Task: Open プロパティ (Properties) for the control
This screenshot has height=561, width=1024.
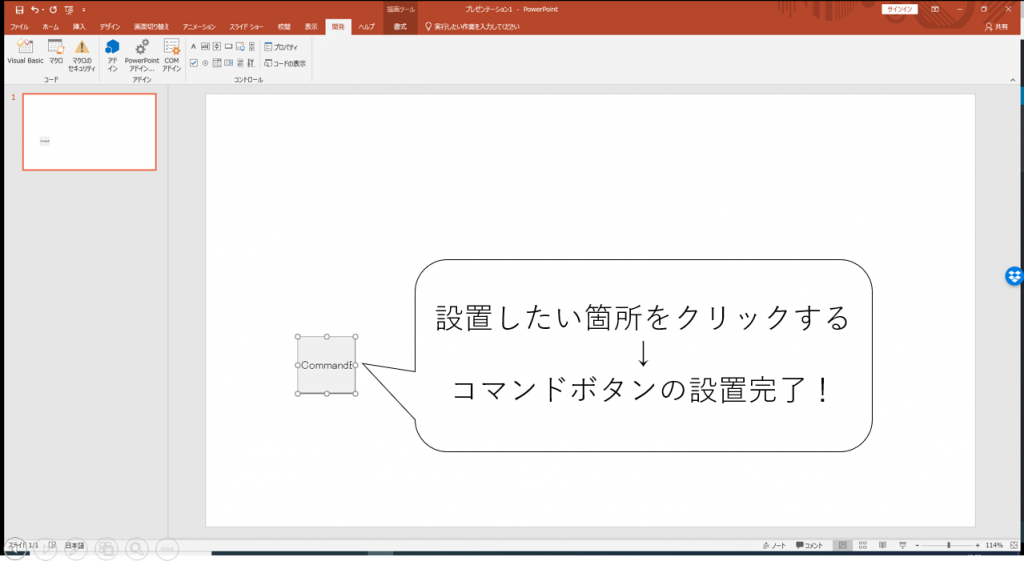Action: point(281,47)
